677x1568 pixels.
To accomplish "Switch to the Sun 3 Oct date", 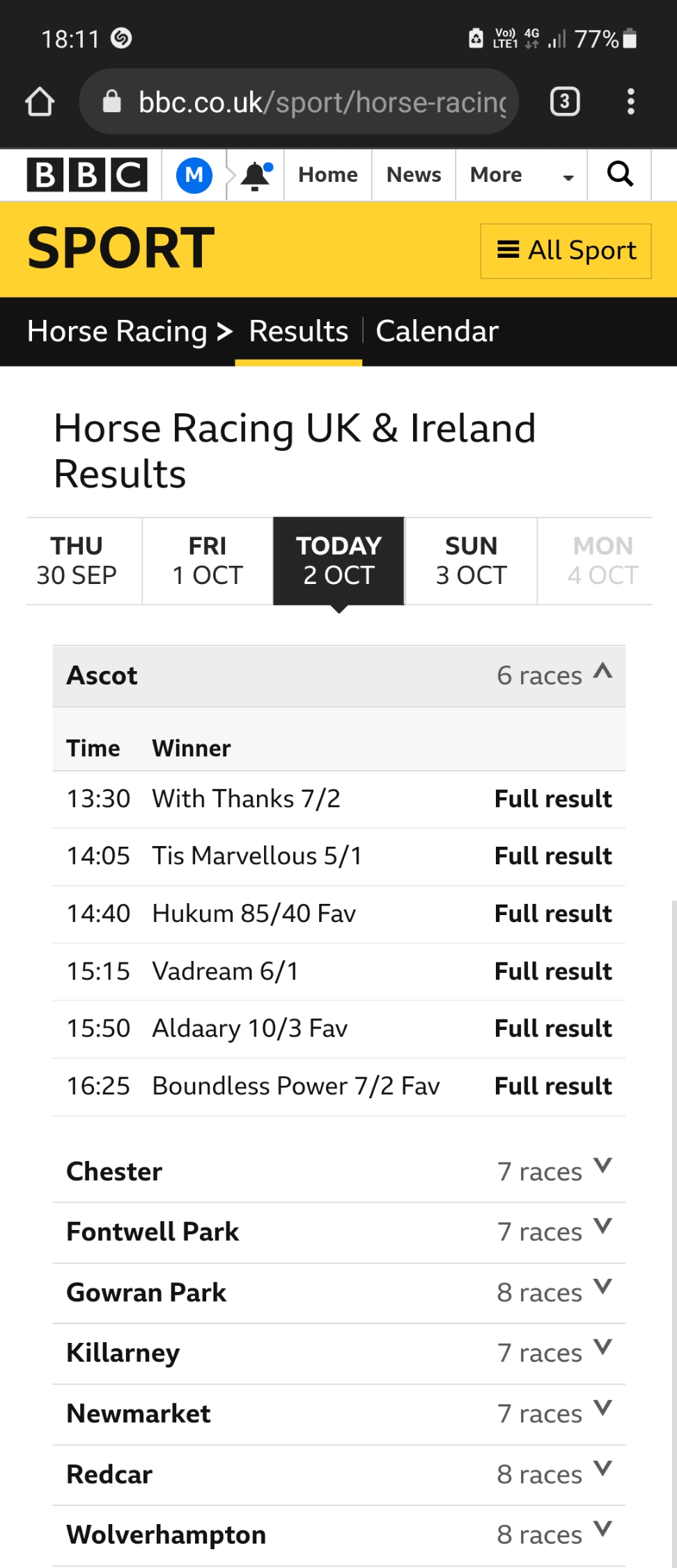I will point(471,561).
